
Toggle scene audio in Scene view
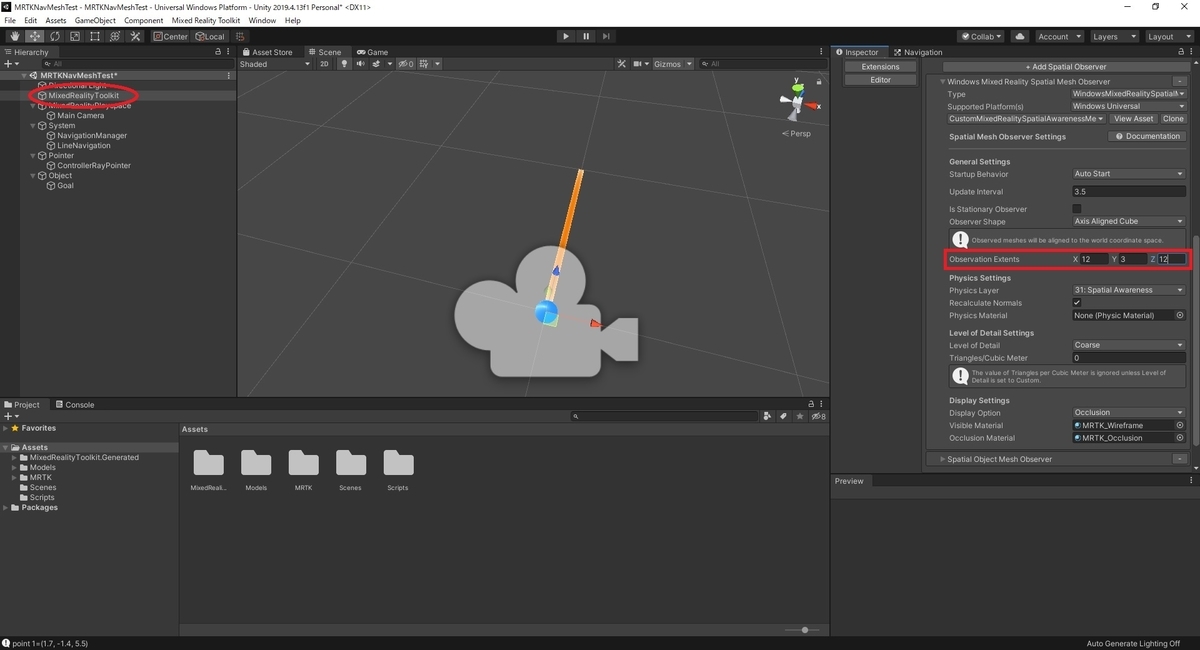(x=360, y=64)
